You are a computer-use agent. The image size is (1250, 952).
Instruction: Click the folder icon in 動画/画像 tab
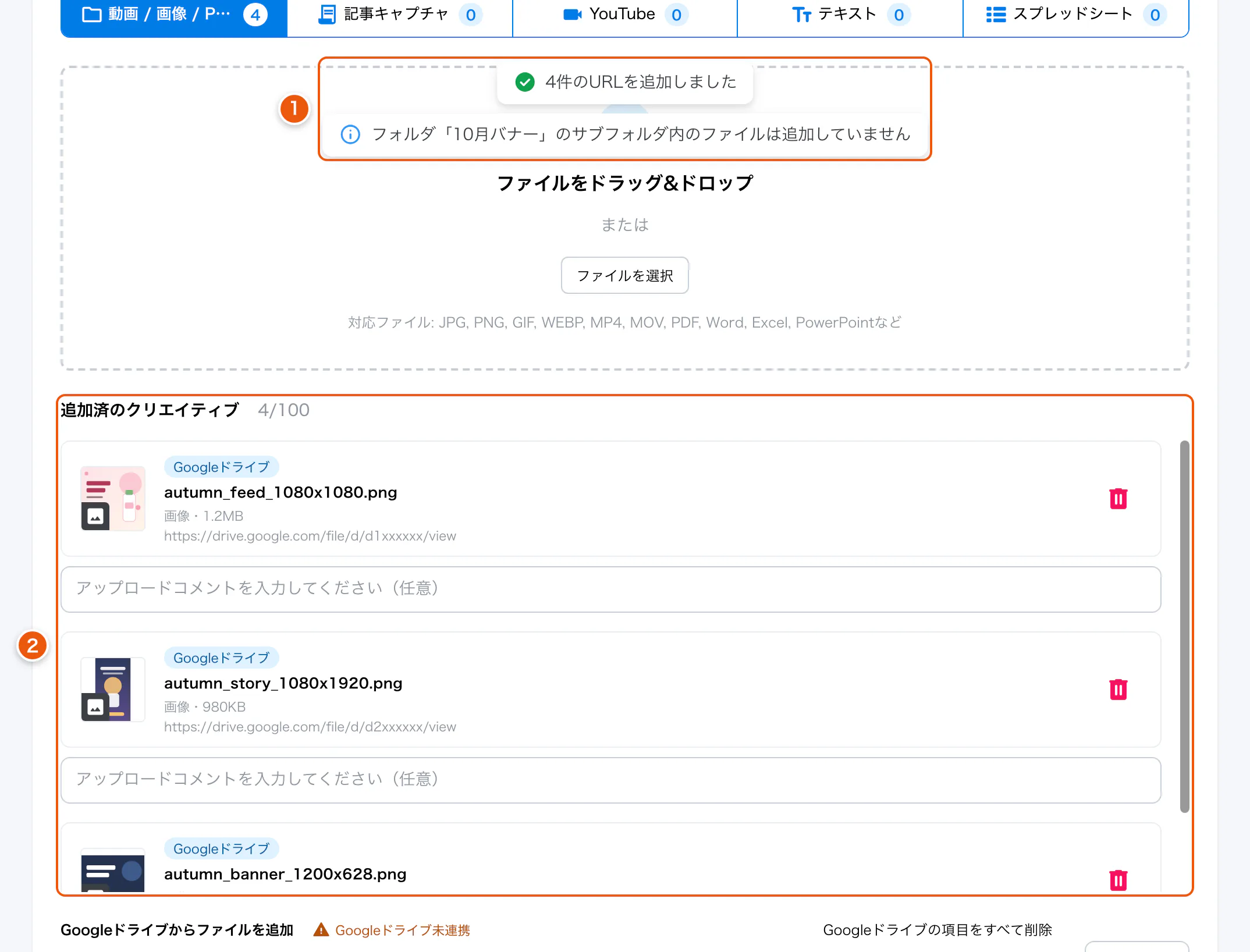pyautogui.click(x=91, y=15)
